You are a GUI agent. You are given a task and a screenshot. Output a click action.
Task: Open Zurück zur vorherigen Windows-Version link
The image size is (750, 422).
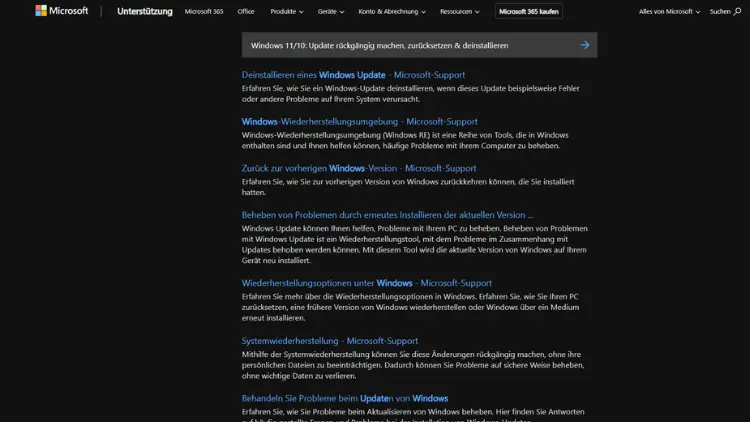(359, 168)
